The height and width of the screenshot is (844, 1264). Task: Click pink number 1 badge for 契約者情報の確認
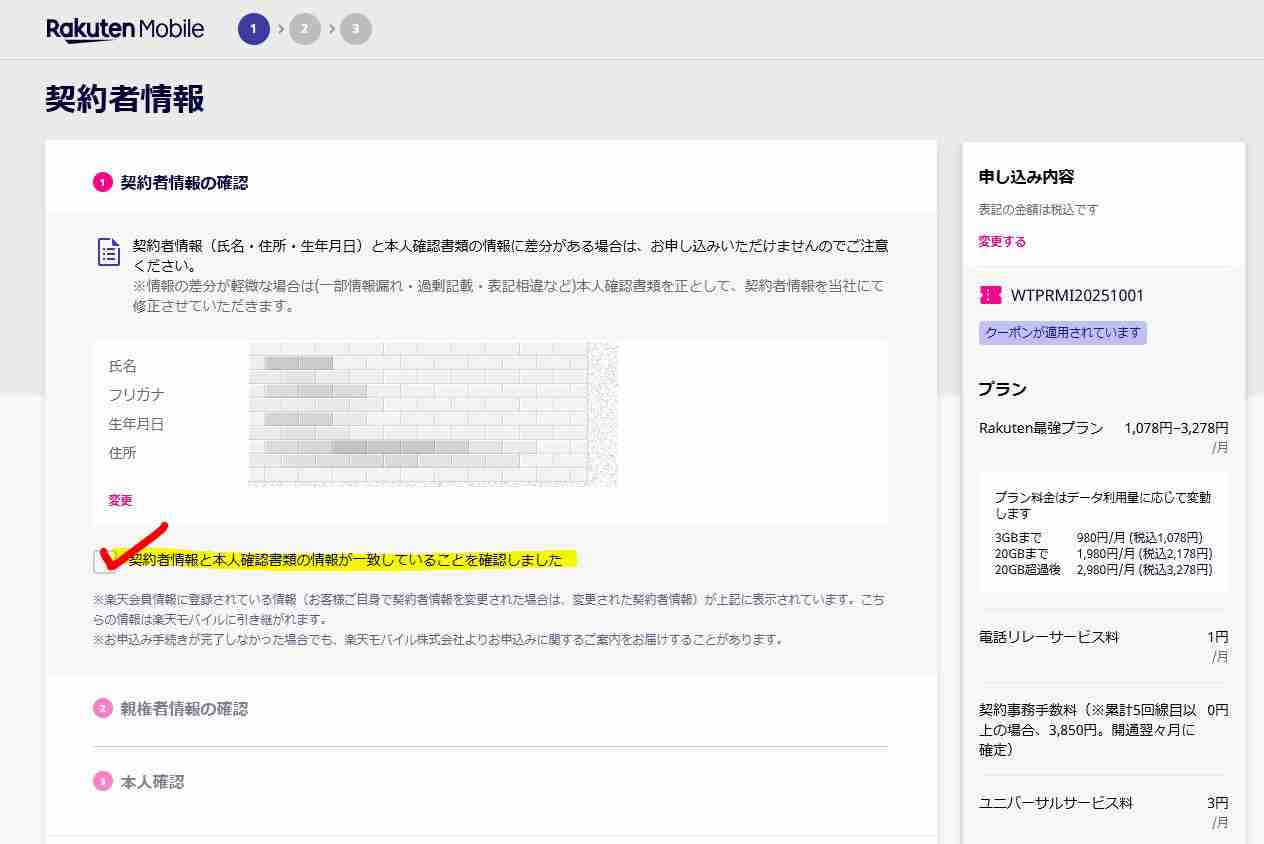102,183
